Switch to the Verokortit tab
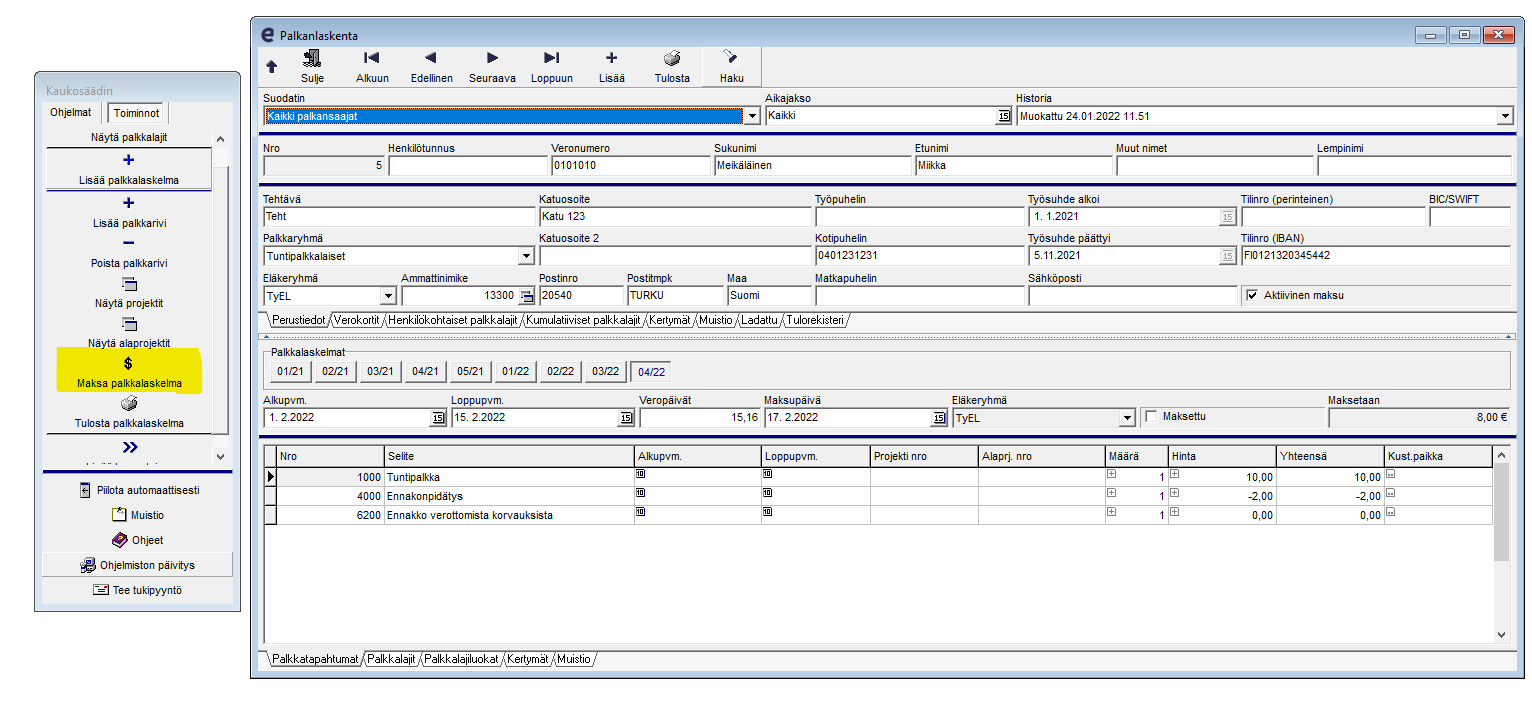Image resolution: width=1532 pixels, height=706 pixels. tap(356, 320)
